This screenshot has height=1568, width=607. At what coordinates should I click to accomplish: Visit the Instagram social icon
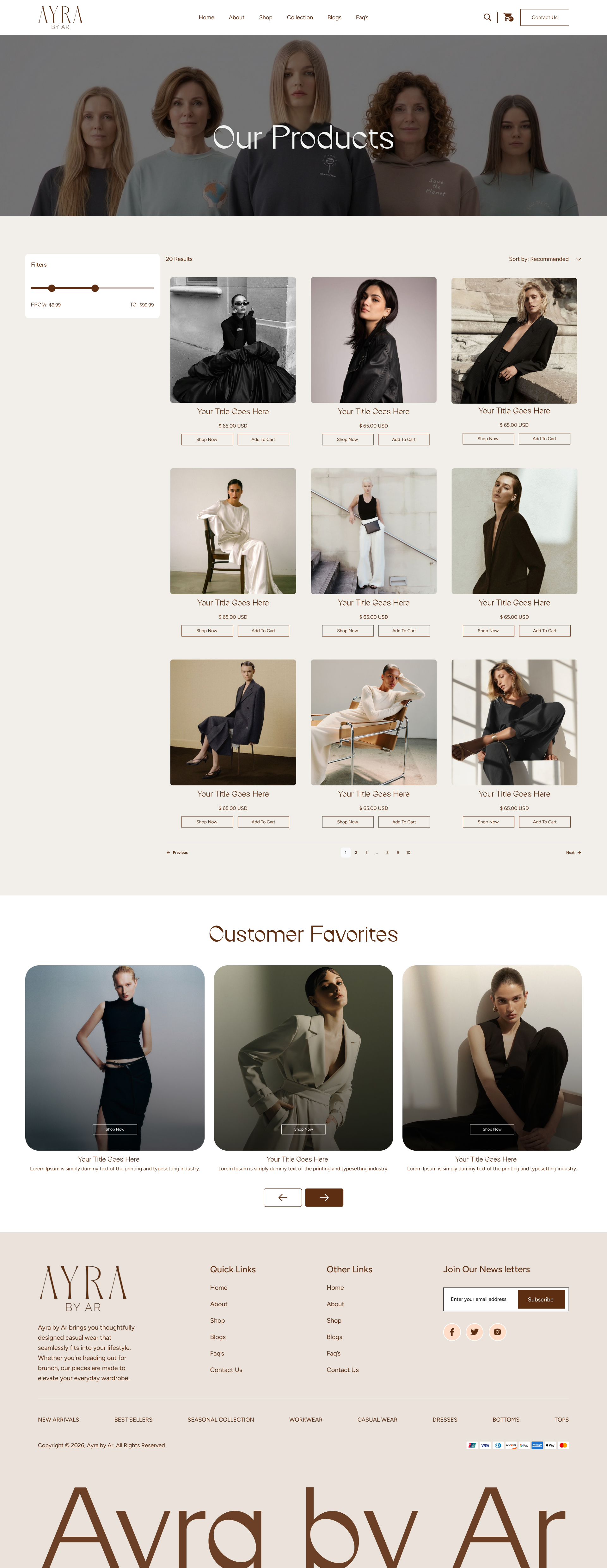coord(497,1332)
